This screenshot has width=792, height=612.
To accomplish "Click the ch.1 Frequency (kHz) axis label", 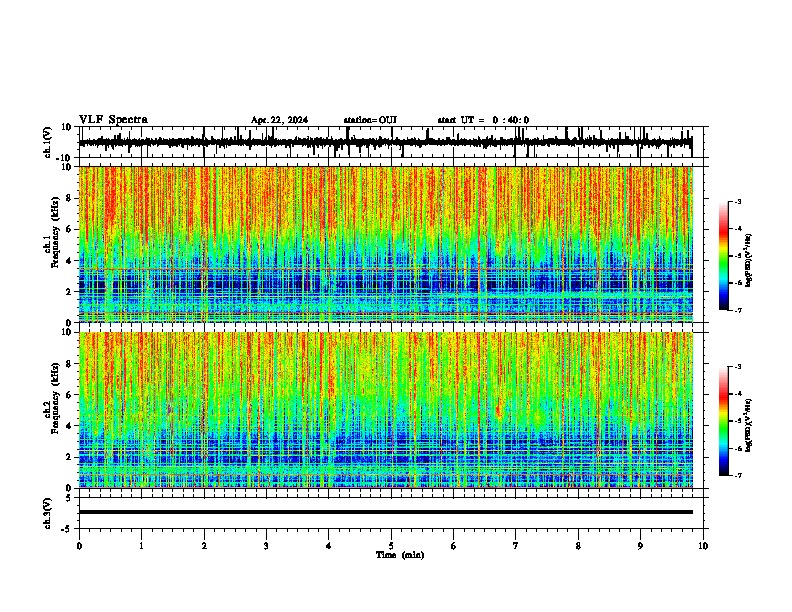I will (51, 231).
